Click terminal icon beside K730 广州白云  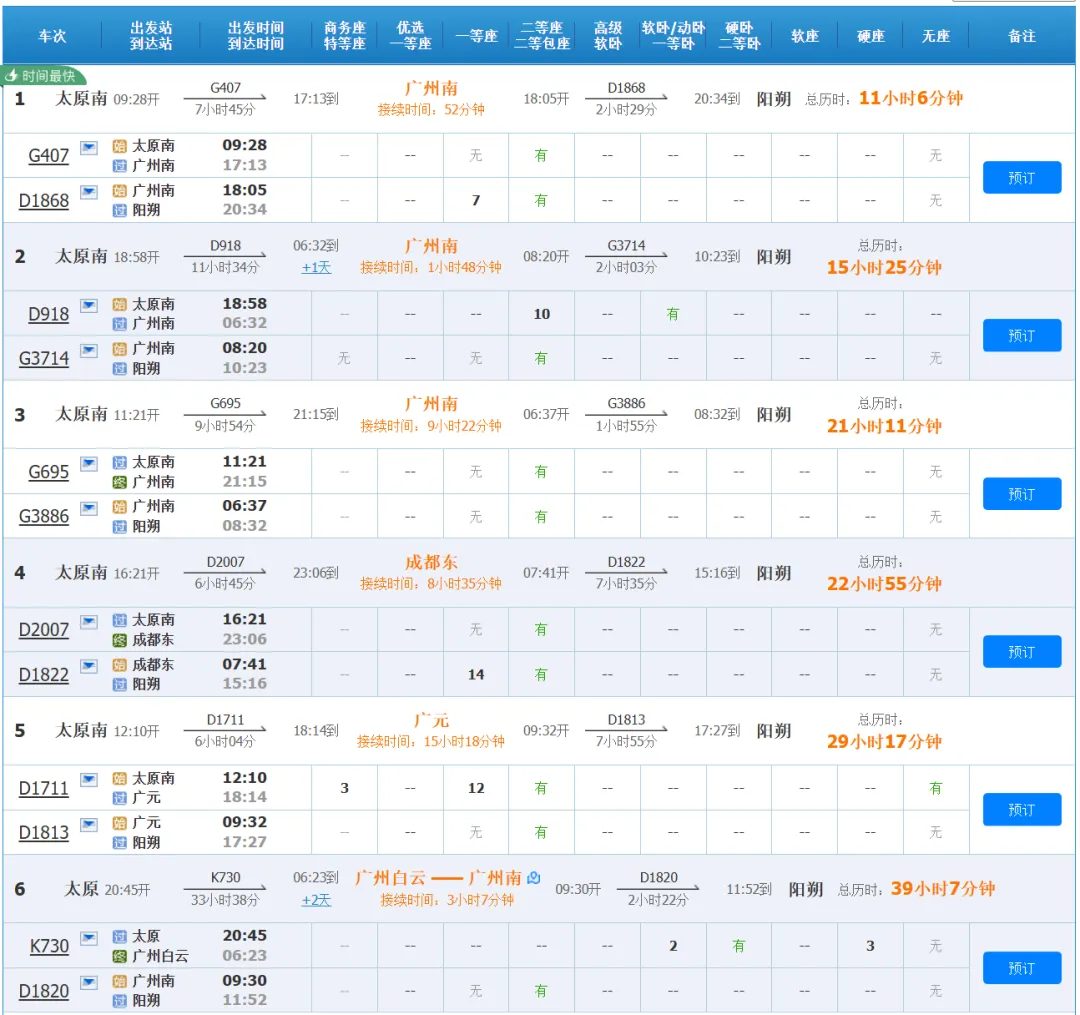[119, 956]
